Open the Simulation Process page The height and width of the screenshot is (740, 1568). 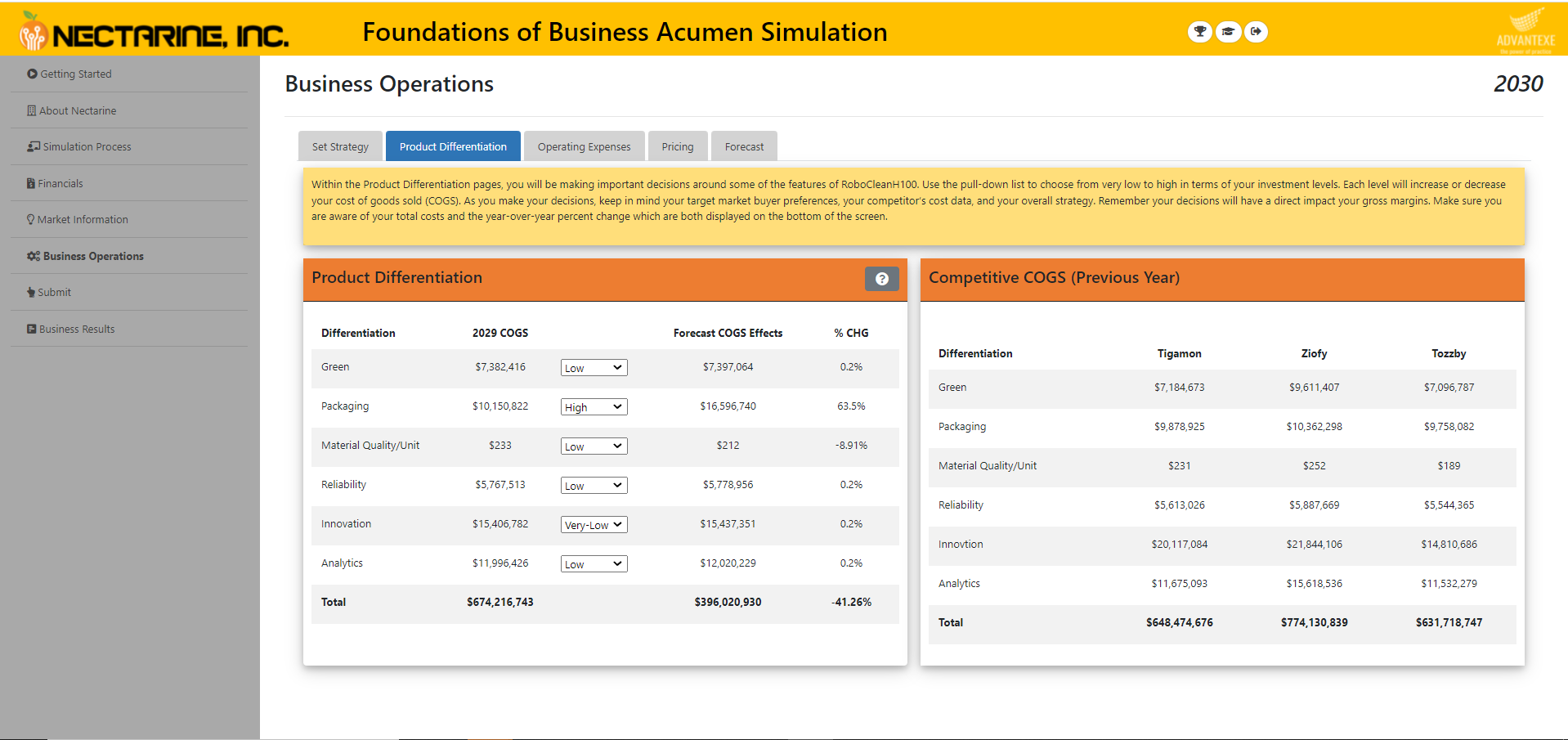click(85, 146)
